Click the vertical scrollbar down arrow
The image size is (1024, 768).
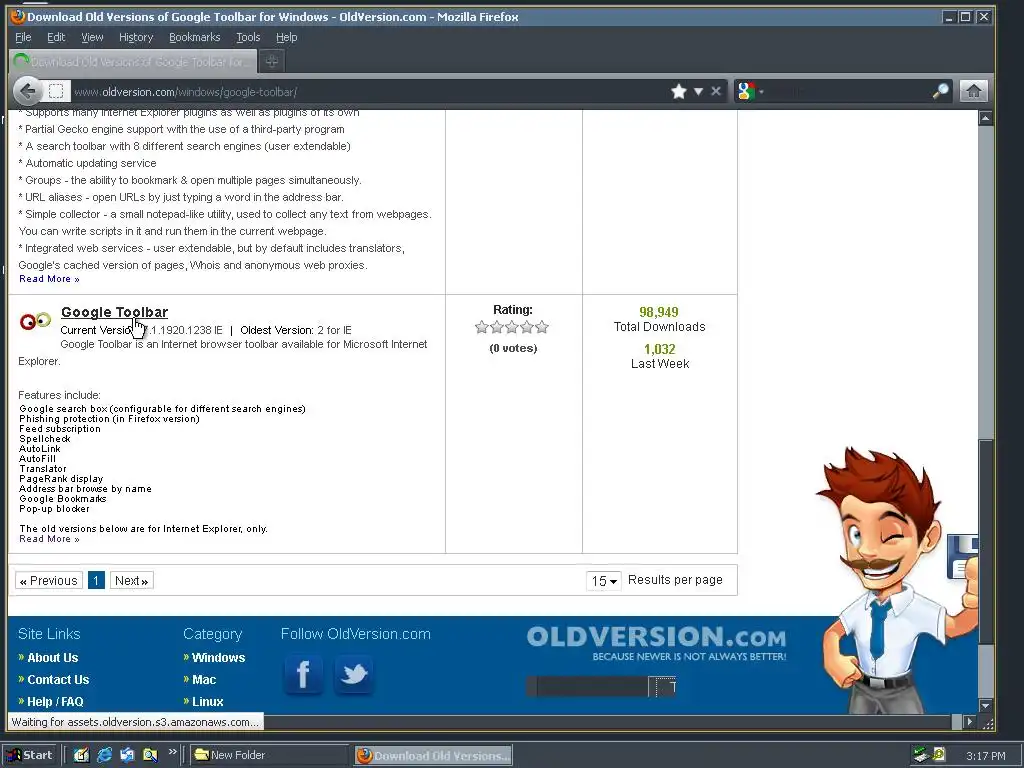point(985,706)
